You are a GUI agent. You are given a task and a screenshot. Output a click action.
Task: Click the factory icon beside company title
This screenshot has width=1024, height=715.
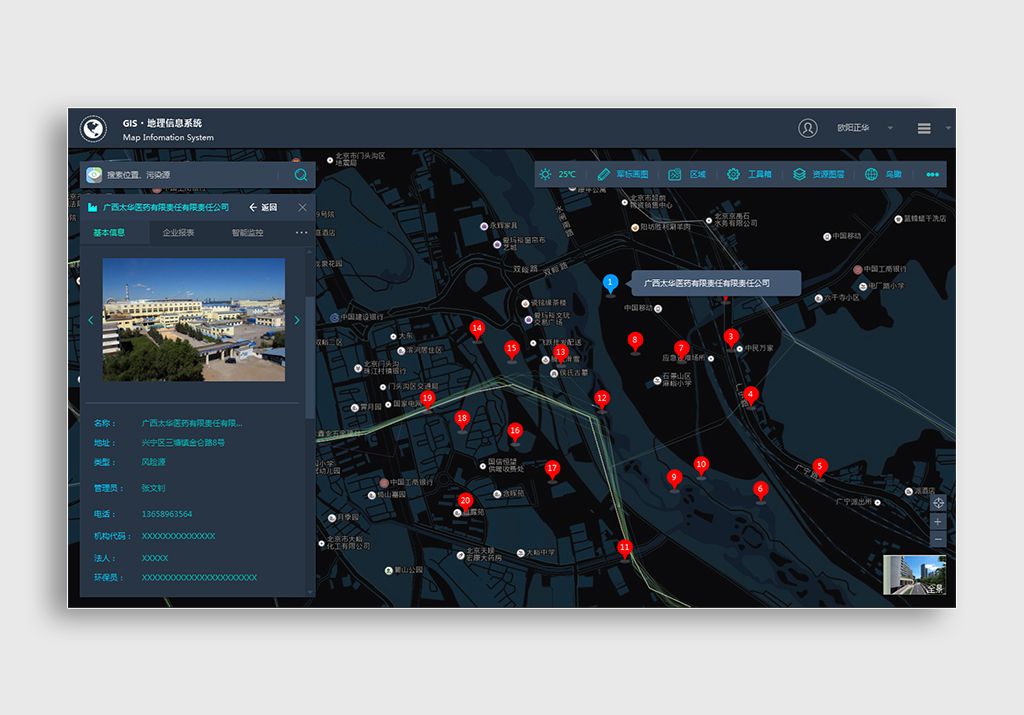pos(93,207)
